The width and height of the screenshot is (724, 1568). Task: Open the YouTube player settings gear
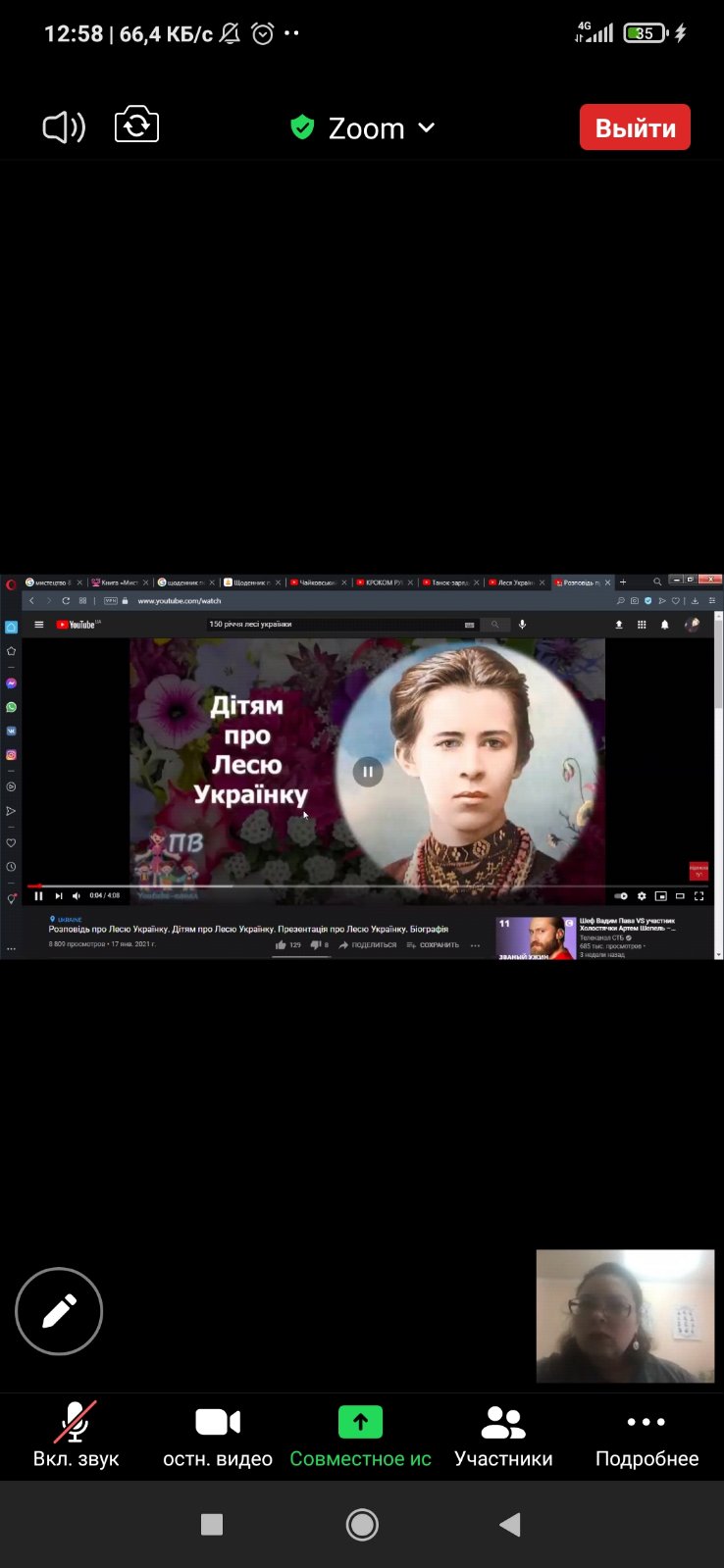pos(642,895)
